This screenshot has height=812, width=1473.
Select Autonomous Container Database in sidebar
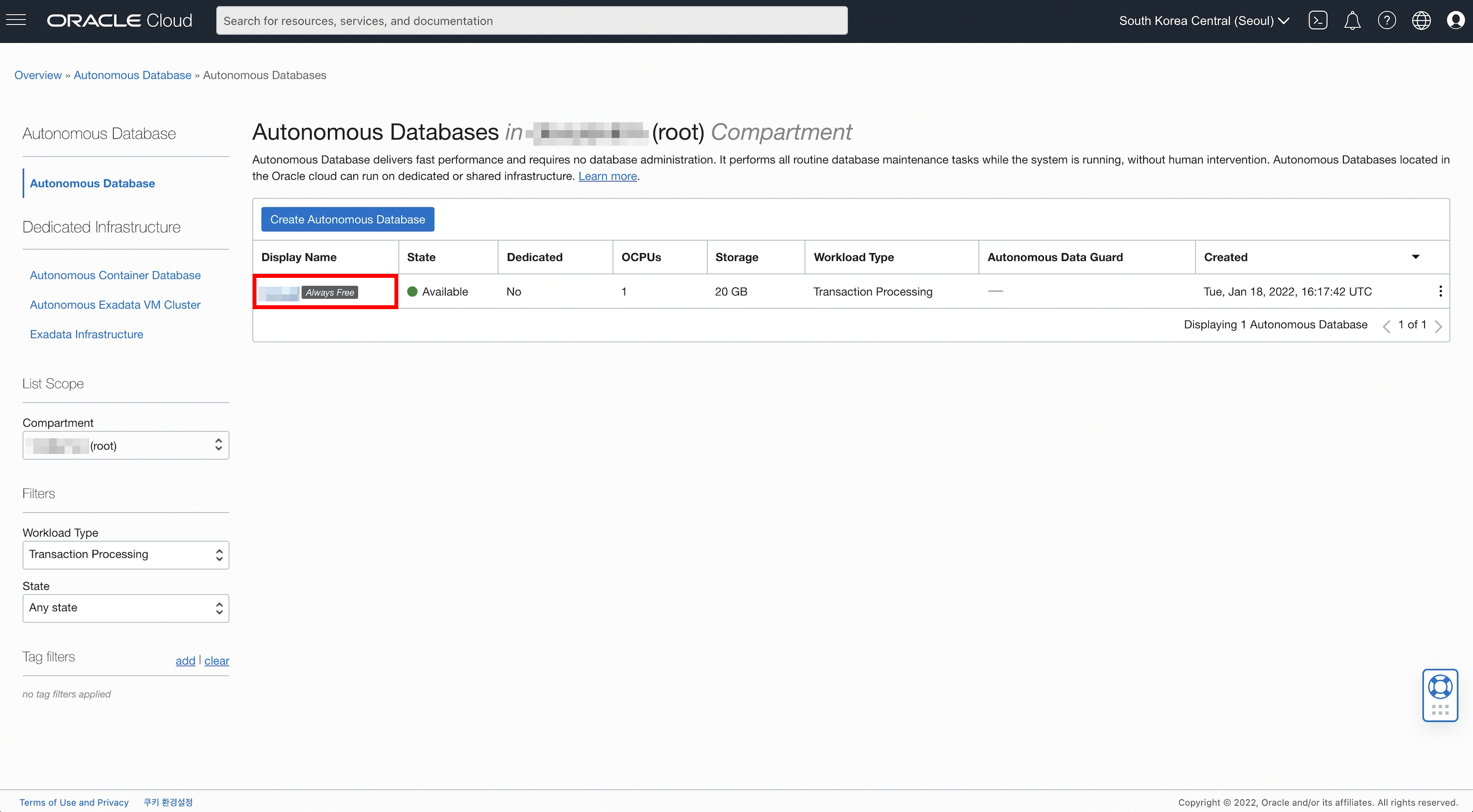coord(115,275)
